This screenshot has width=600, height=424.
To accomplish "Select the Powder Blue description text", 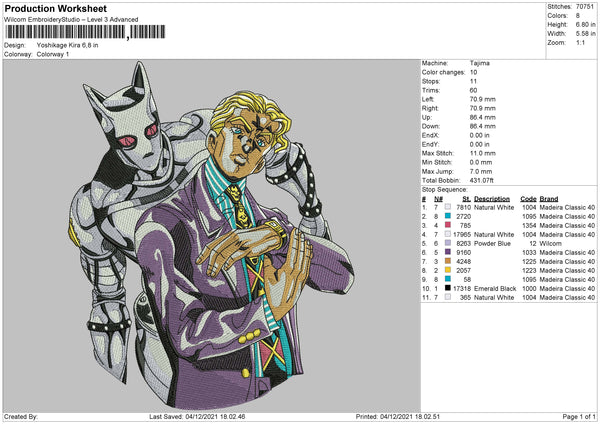I will tap(492, 243).
